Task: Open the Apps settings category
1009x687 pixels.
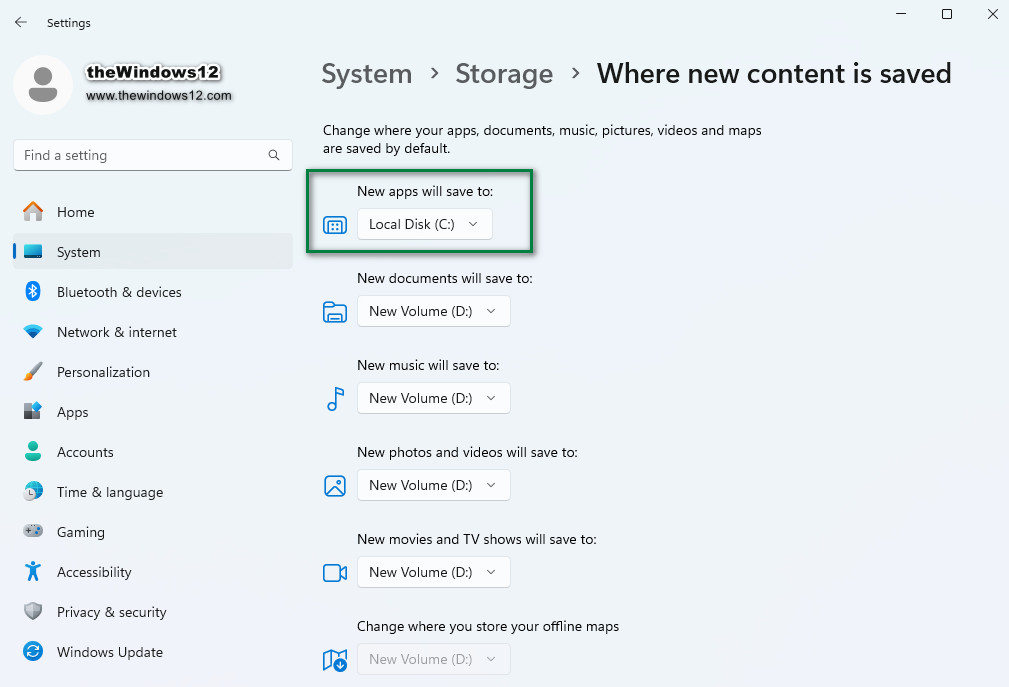Action: [x=153, y=412]
